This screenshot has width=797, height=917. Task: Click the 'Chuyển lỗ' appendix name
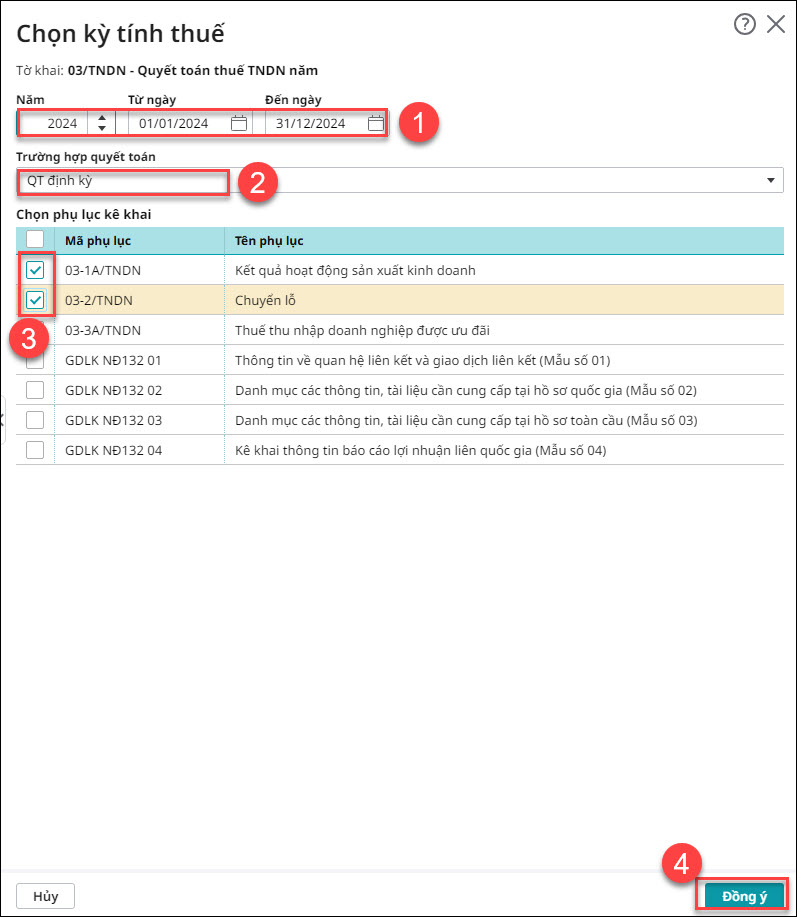tap(265, 300)
